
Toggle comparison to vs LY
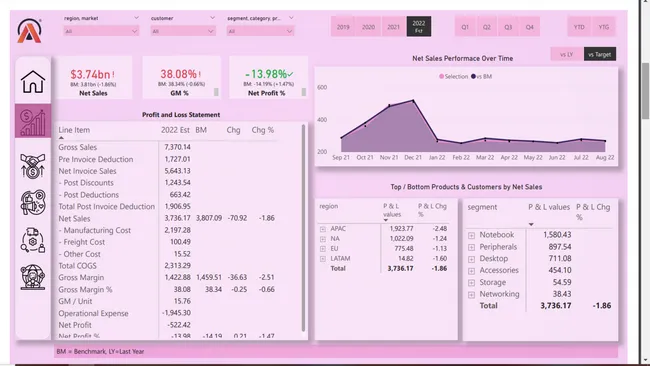566,54
